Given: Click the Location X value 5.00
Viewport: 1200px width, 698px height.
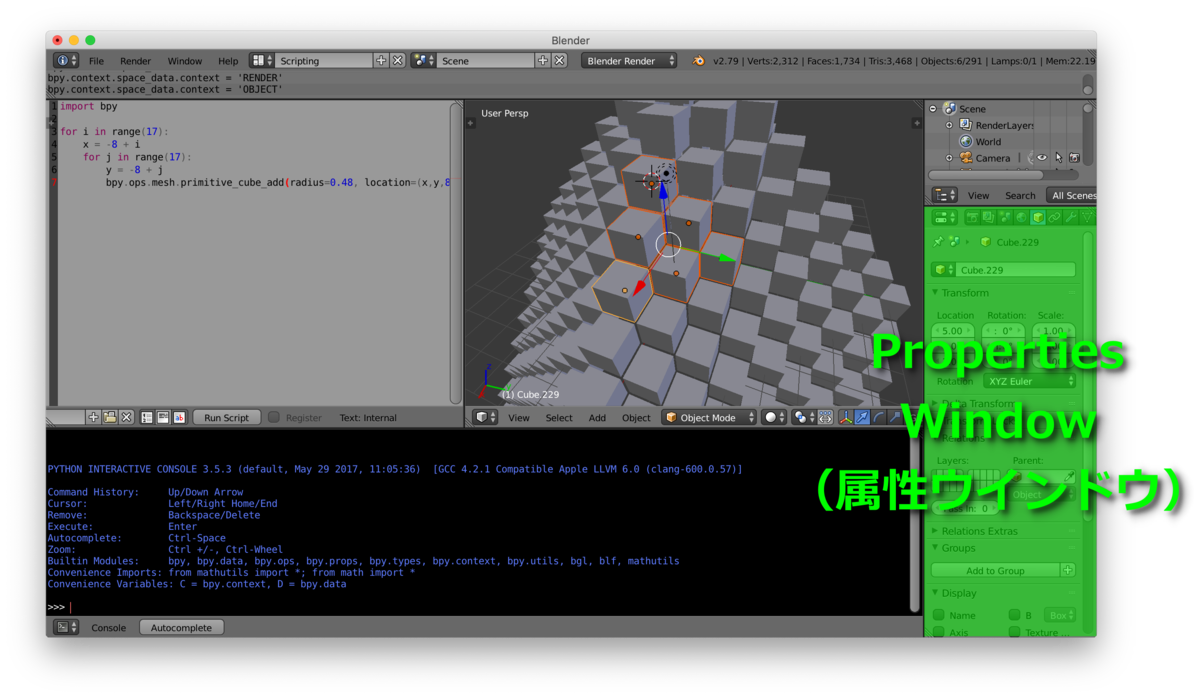Looking at the screenshot, I should click(x=952, y=330).
